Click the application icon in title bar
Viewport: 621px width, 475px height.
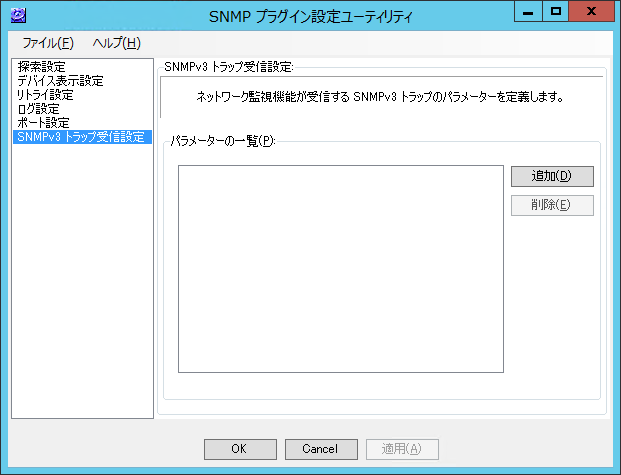18,16
